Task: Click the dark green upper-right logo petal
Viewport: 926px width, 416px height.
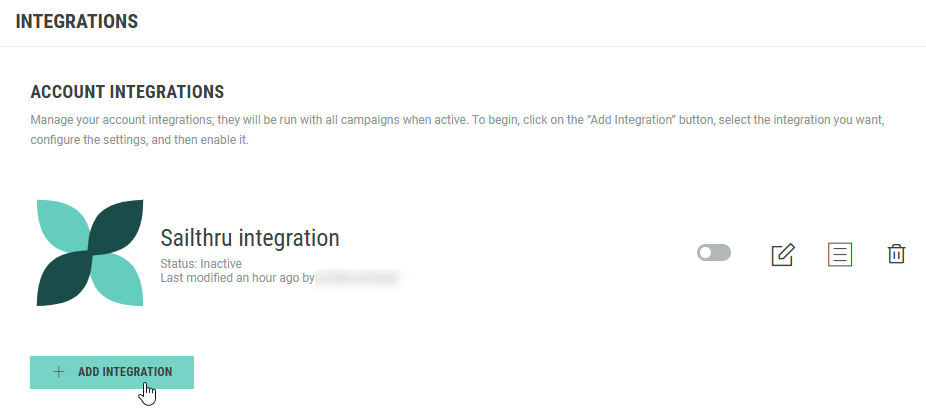Action: point(118,223)
